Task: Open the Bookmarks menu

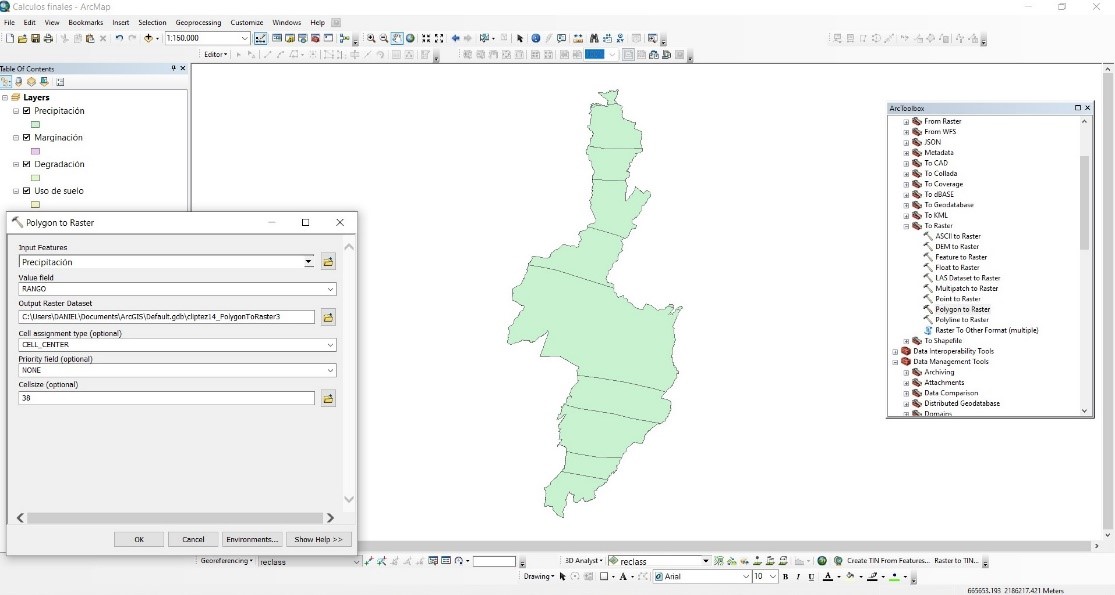Action: [x=85, y=22]
